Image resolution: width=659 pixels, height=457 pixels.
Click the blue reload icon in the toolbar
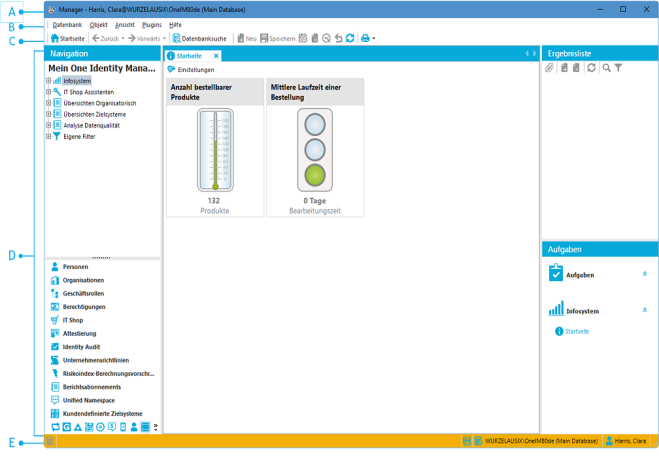click(350, 38)
